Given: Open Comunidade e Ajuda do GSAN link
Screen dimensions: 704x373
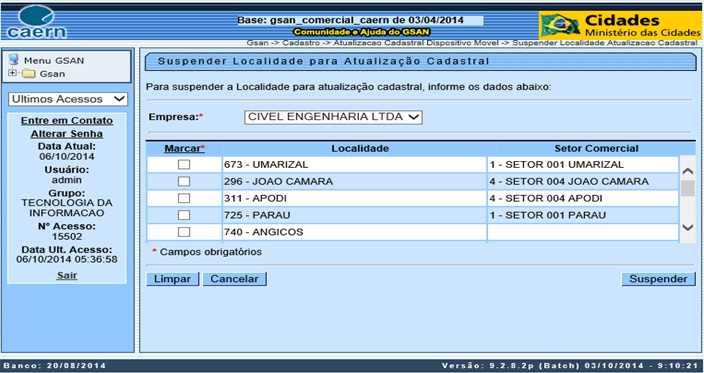Looking at the screenshot, I should (361, 32).
